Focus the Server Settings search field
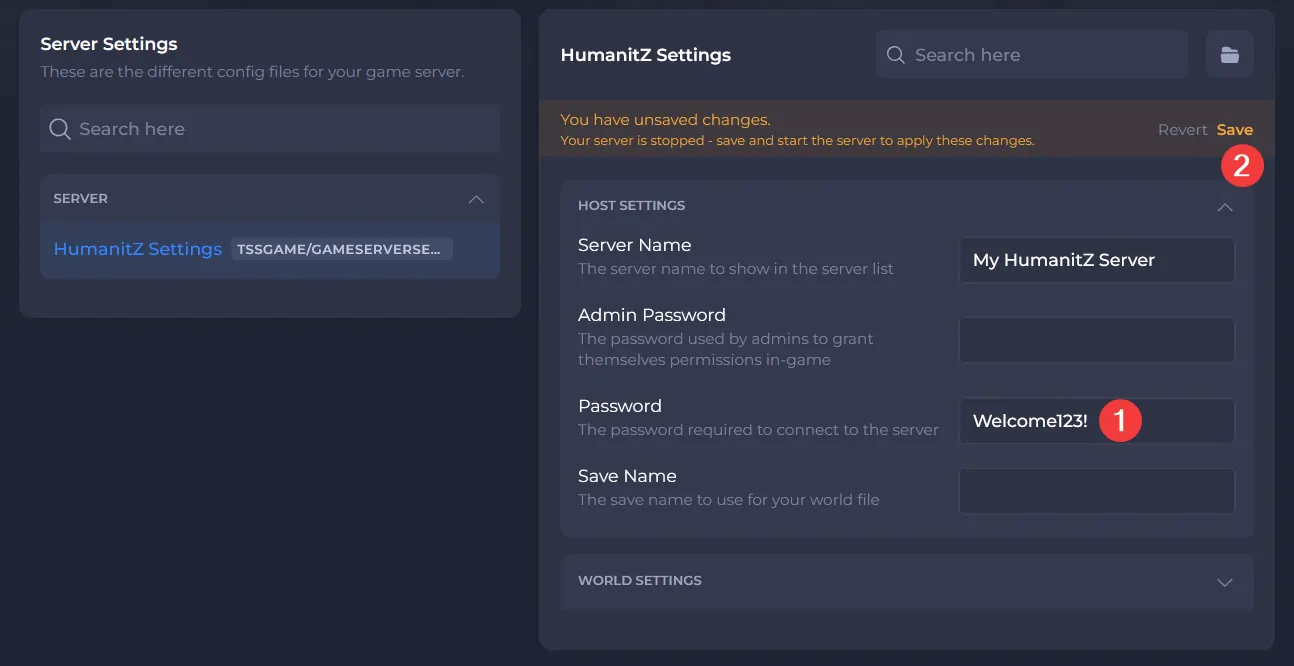 click(270, 129)
